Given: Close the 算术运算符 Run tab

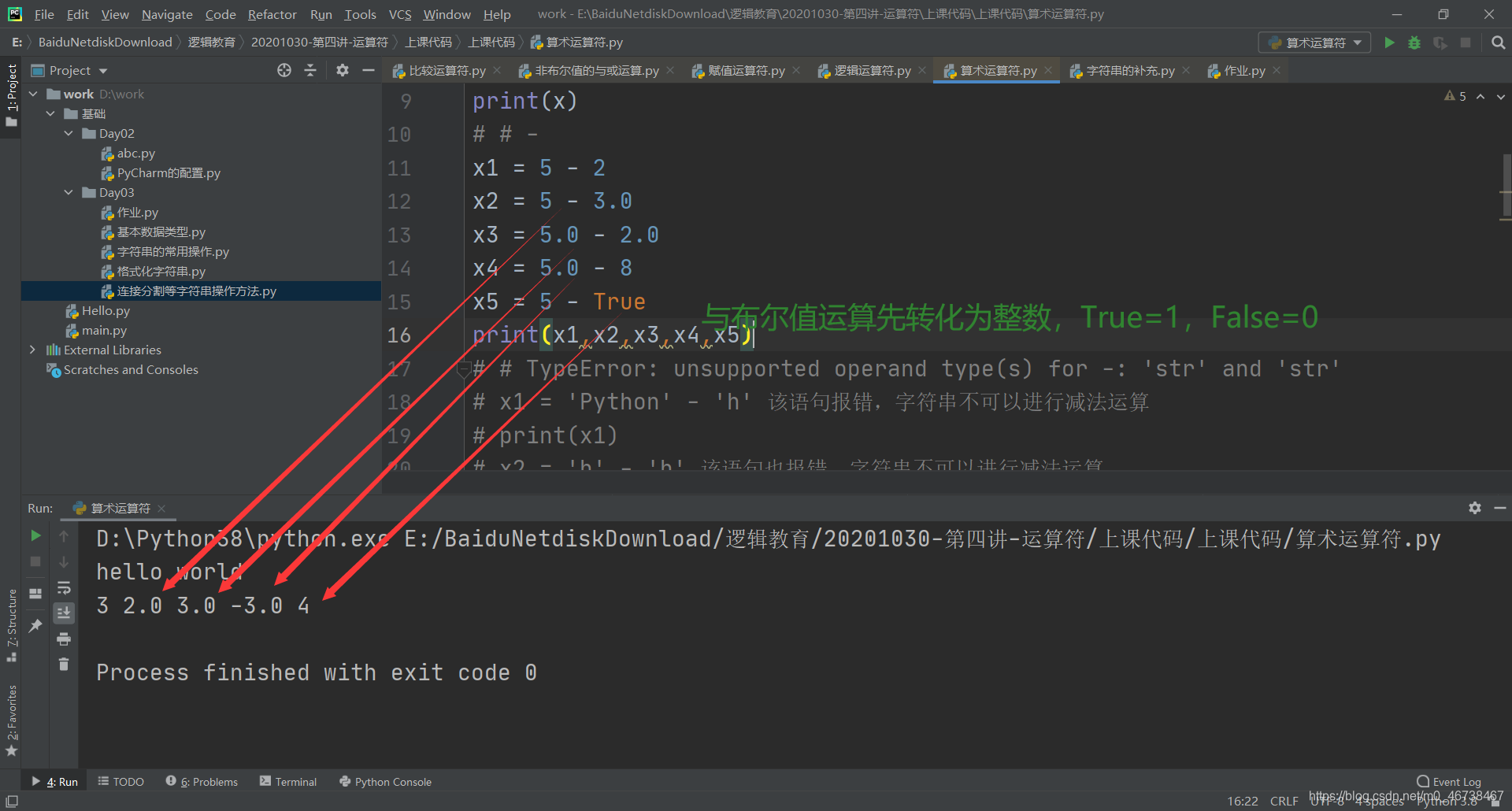Looking at the screenshot, I should (161, 509).
